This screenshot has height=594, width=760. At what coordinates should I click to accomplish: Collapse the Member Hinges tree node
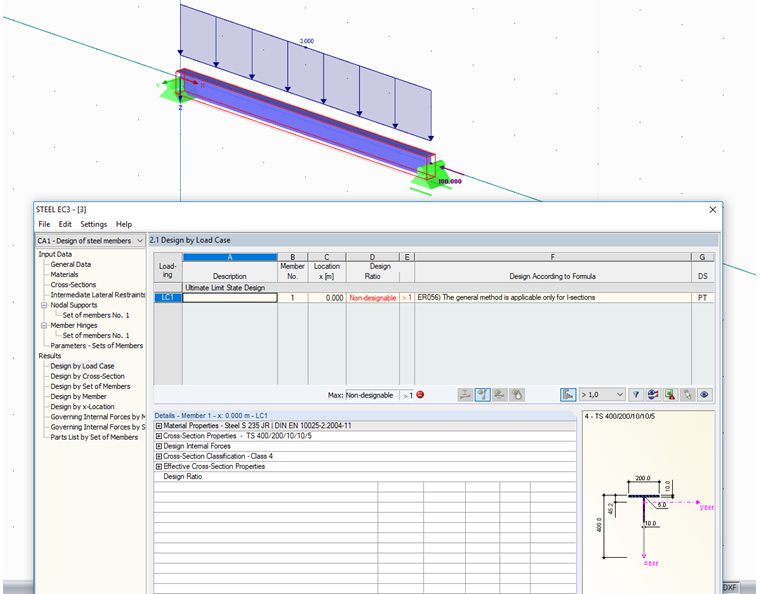click(44, 326)
